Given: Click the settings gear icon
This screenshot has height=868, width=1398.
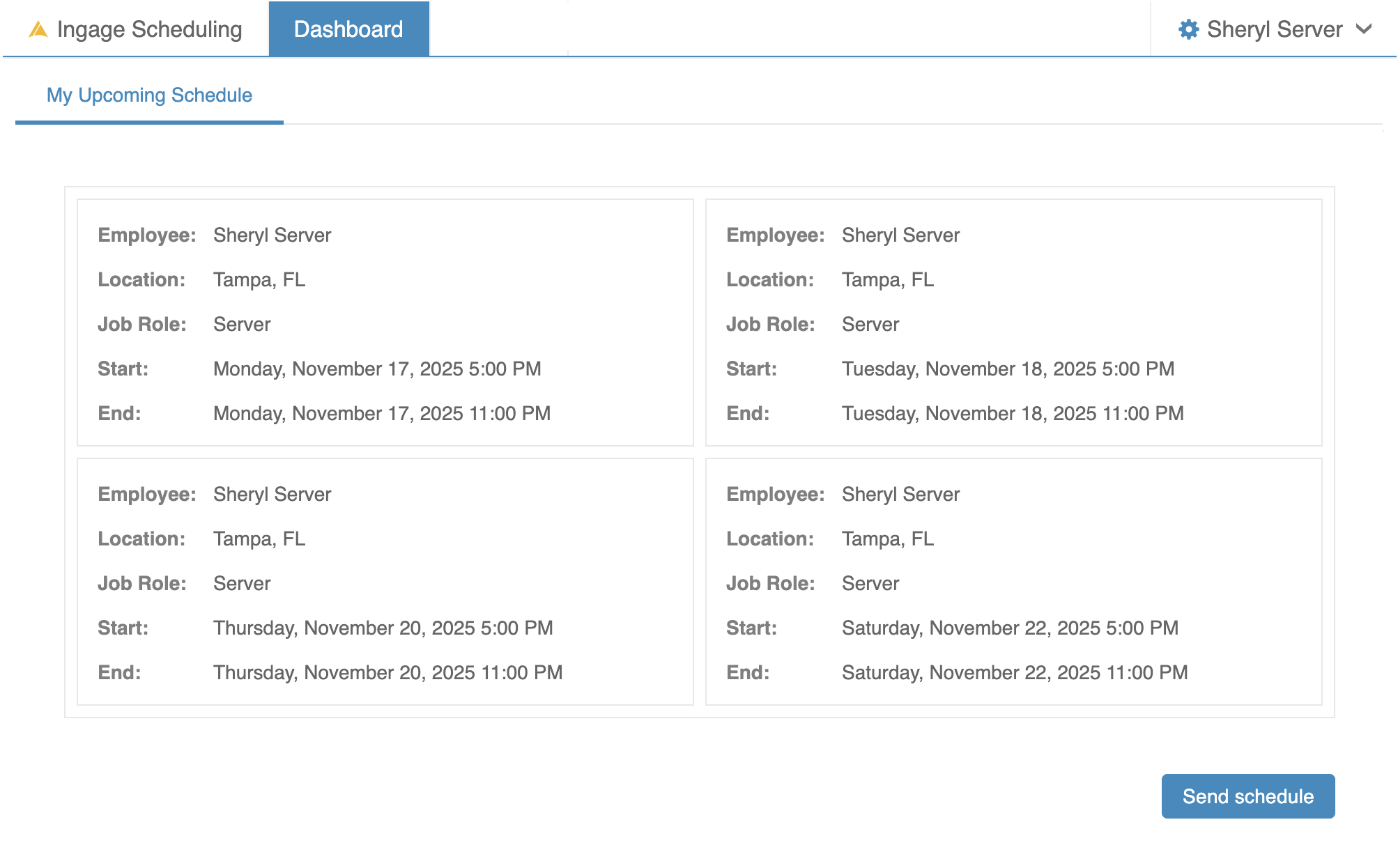Looking at the screenshot, I should (1188, 29).
